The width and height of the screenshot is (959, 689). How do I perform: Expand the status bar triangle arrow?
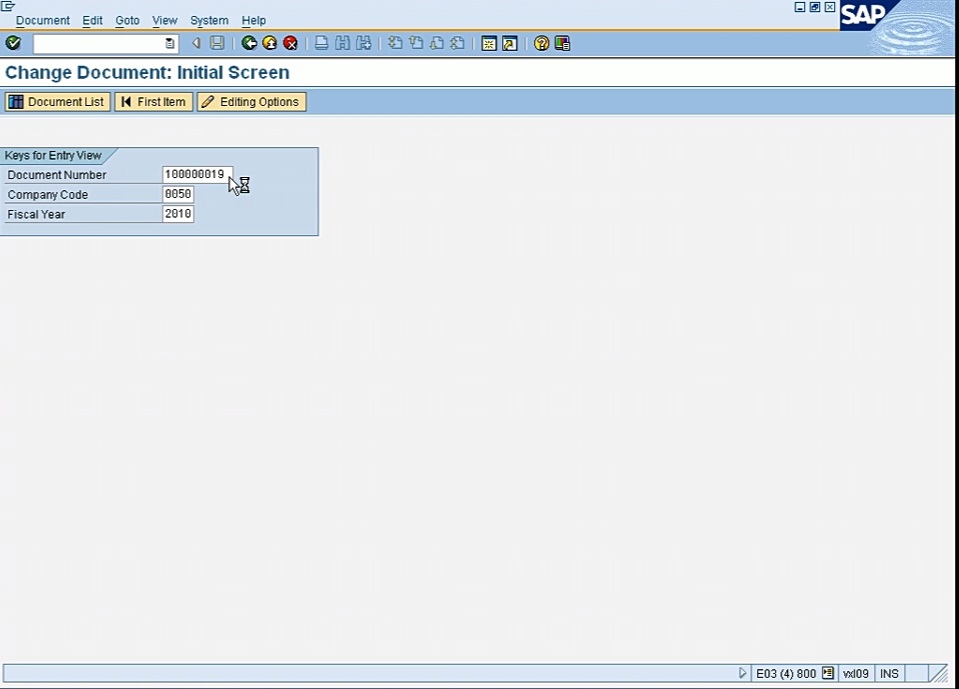(x=742, y=673)
